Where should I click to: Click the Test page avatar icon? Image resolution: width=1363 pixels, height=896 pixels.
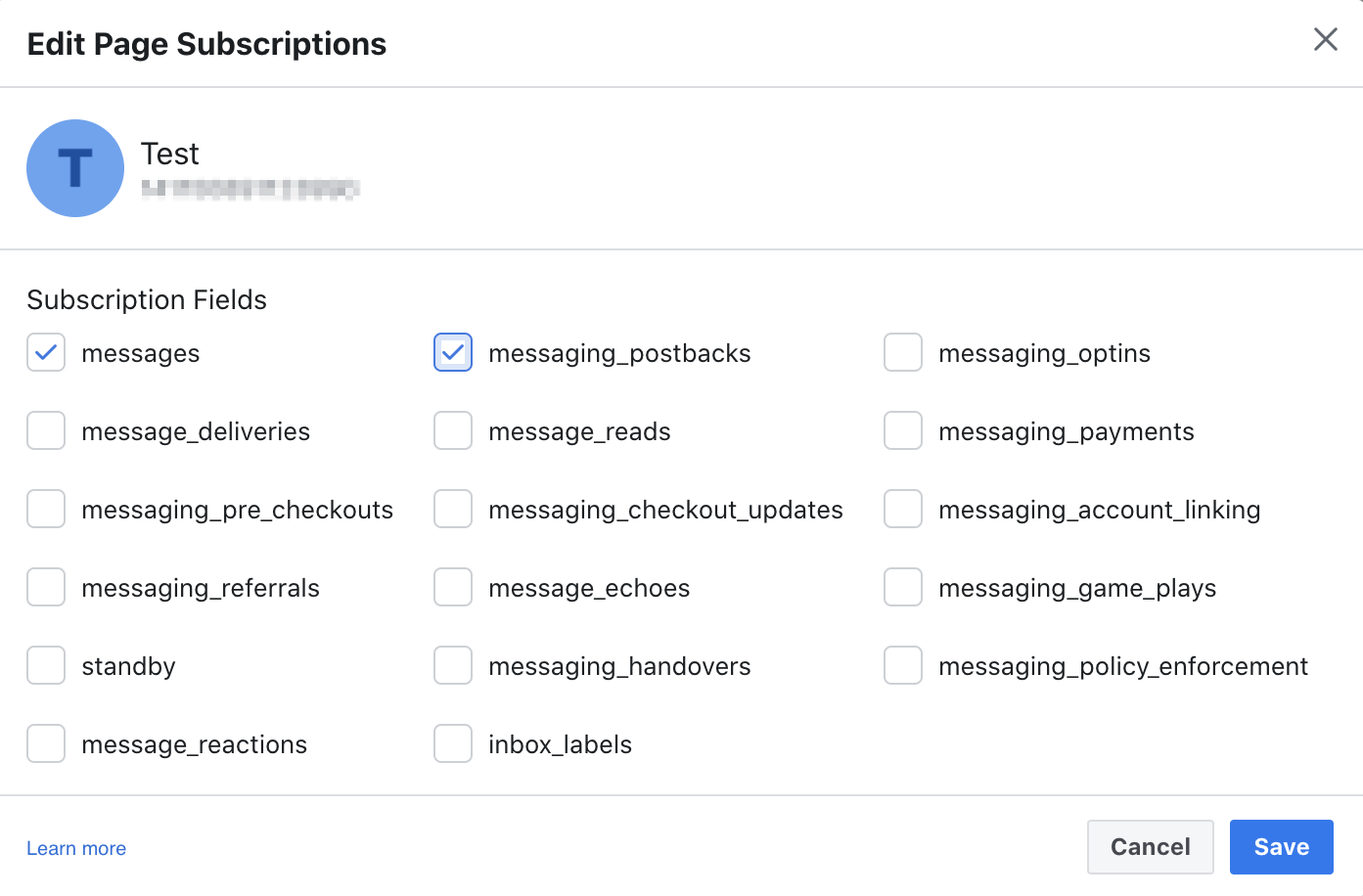75,168
